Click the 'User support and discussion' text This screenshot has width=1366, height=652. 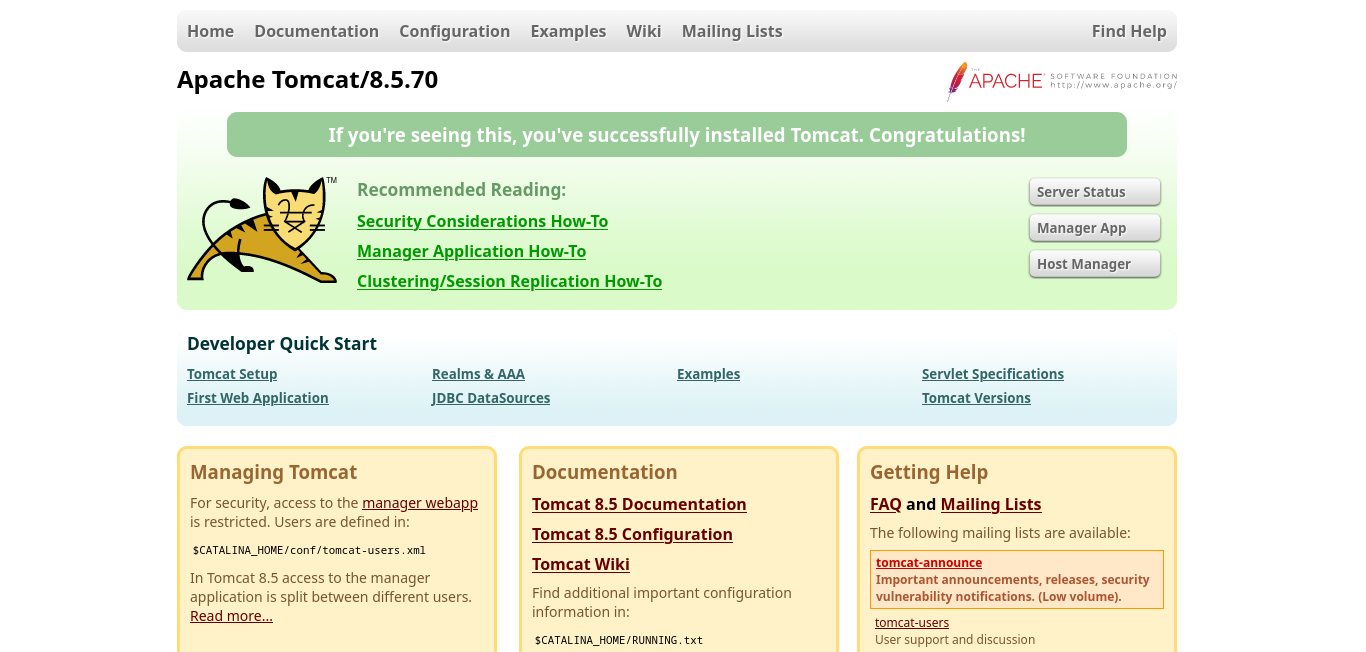pyautogui.click(x=955, y=640)
